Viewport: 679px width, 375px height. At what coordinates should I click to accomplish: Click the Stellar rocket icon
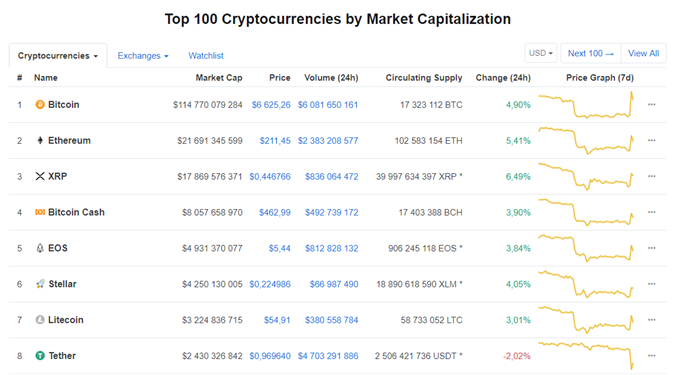click(40, 284)
